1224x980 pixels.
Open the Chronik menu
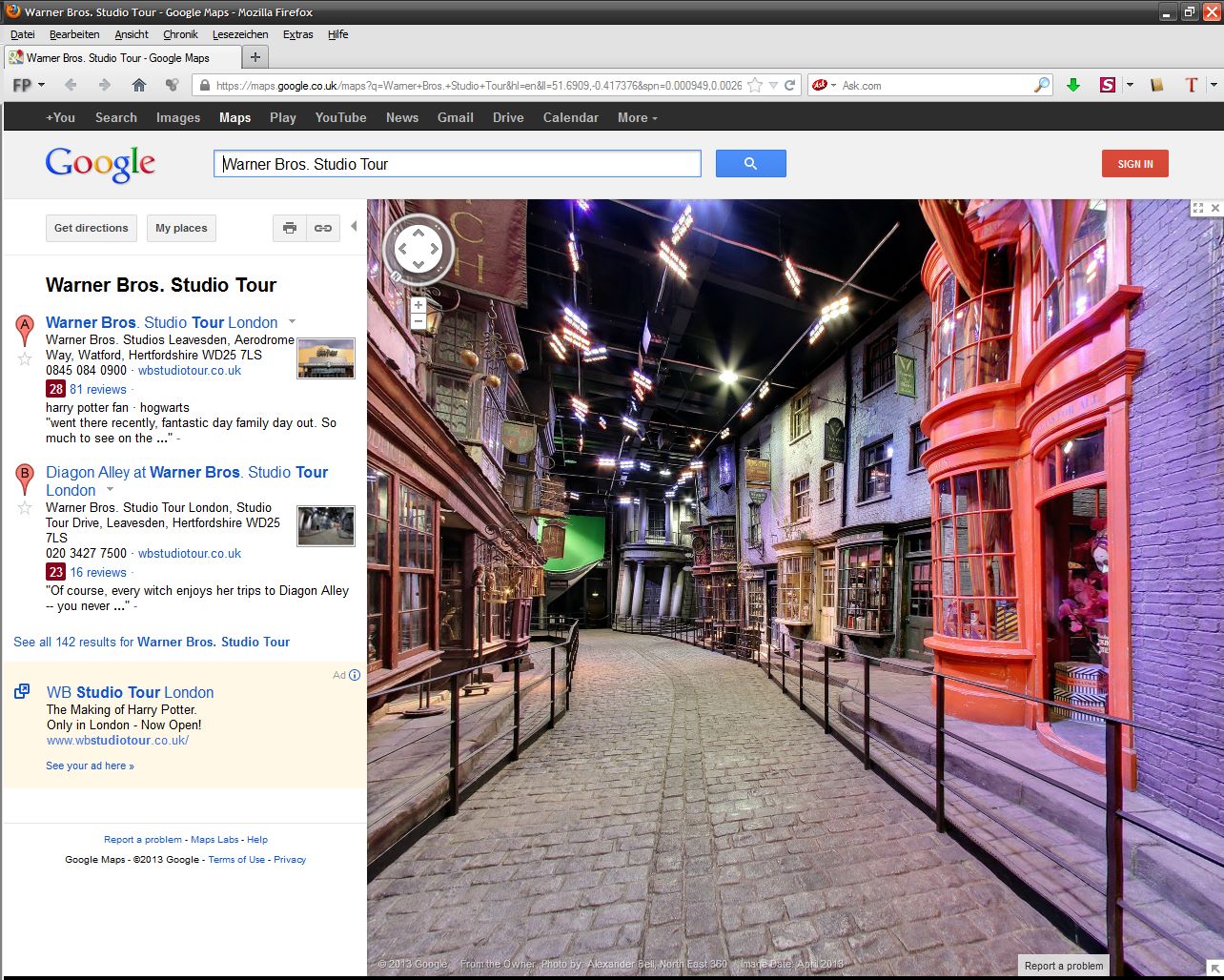tap(180, 34)
